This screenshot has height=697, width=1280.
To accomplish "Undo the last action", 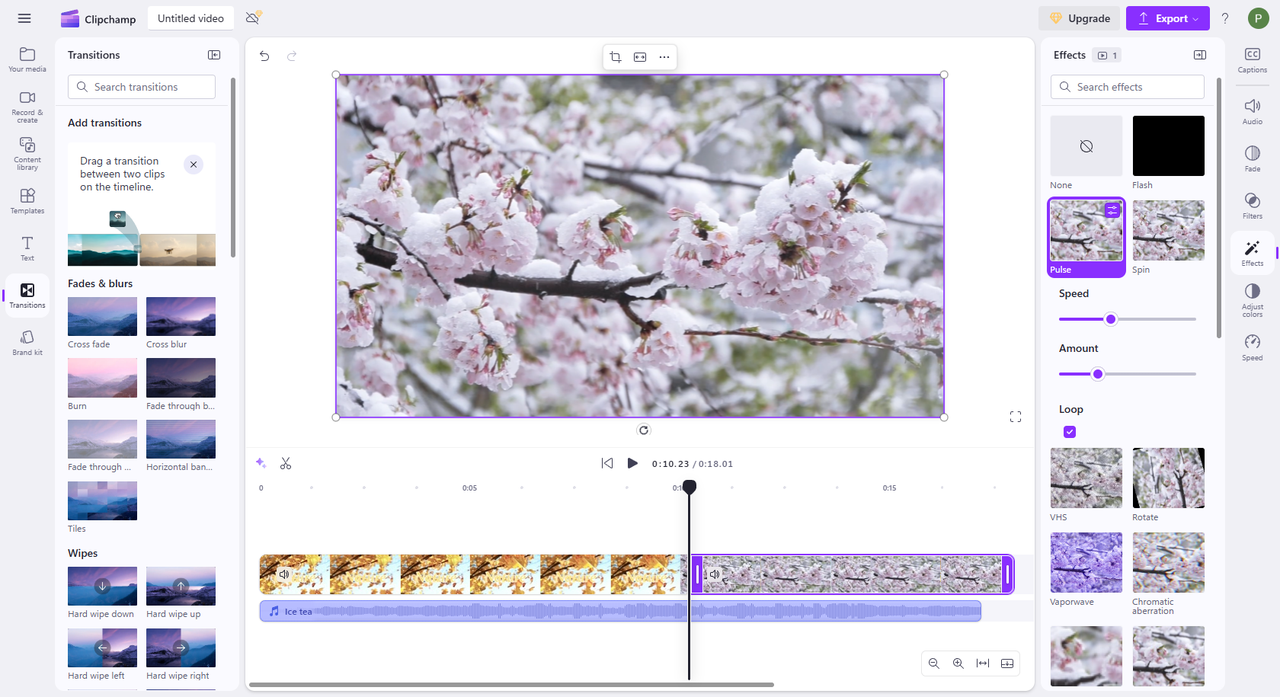I will [x=264, y=56].
